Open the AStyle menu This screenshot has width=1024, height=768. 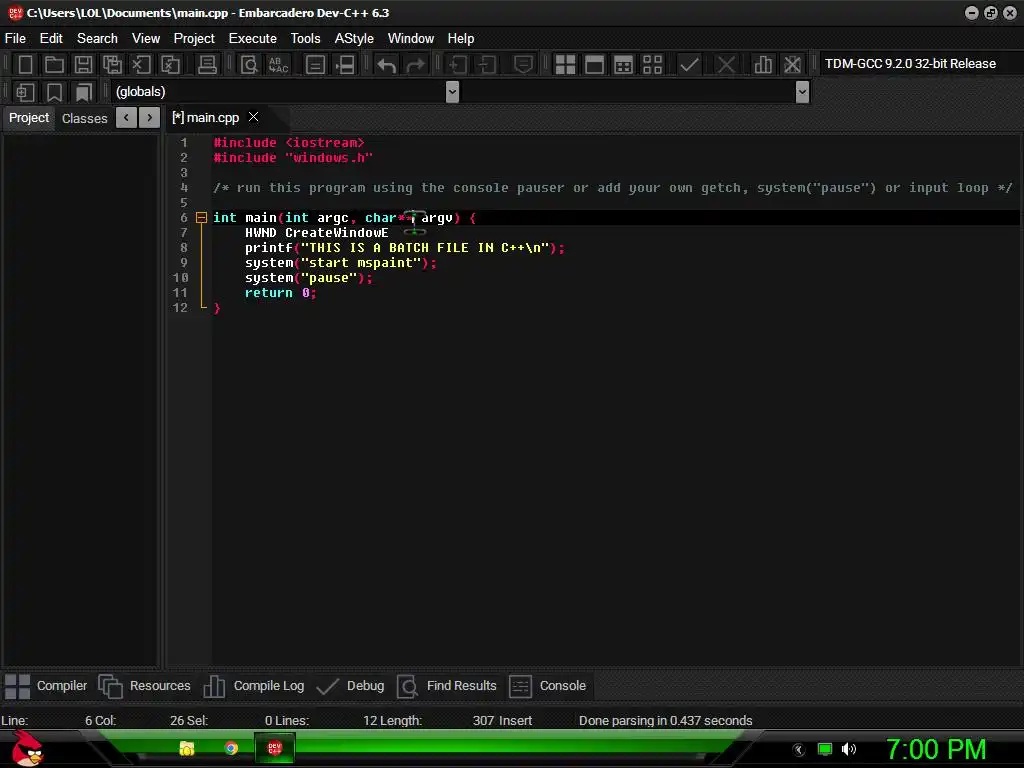(x=354, y=39)
